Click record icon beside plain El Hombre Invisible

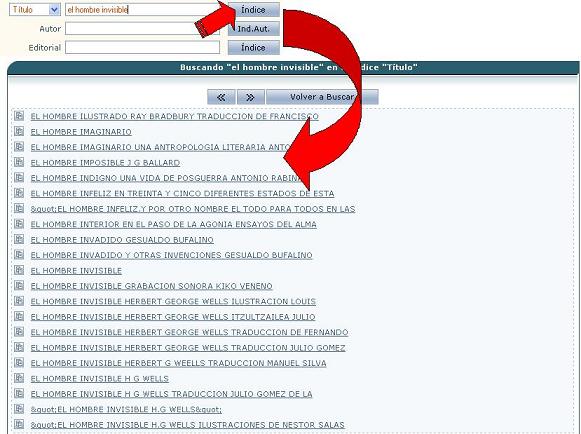[x=19, y=270]
